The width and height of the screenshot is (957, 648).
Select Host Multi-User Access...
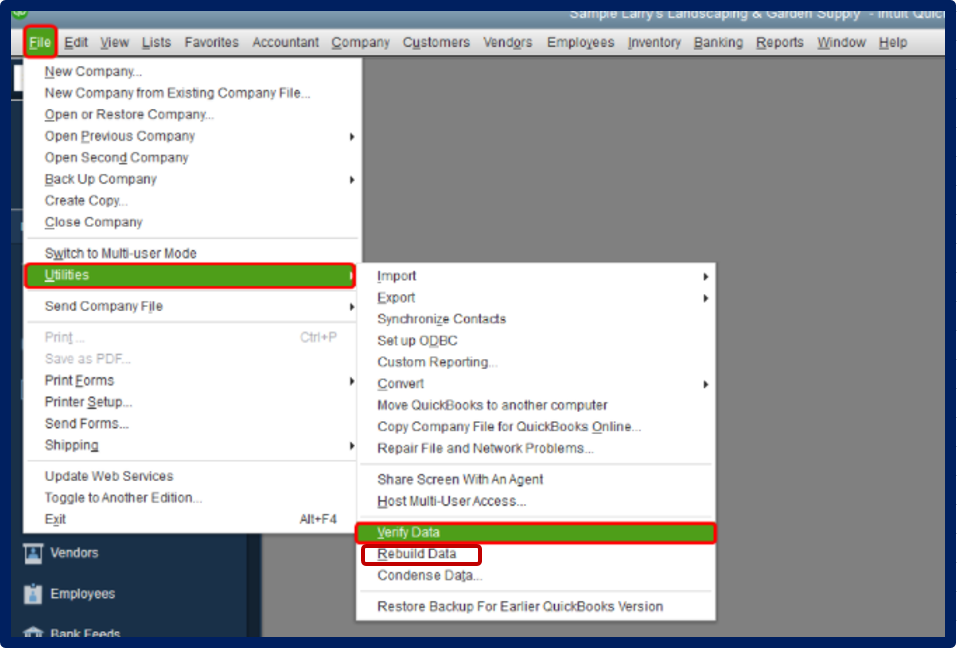(536, 502)
